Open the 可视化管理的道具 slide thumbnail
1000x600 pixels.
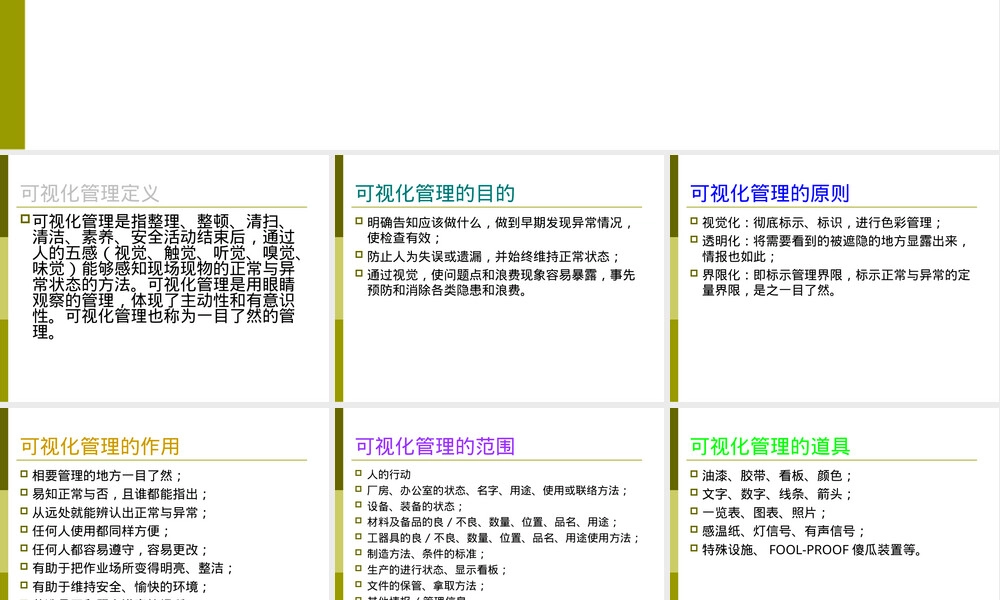click(x=835, y=504)
